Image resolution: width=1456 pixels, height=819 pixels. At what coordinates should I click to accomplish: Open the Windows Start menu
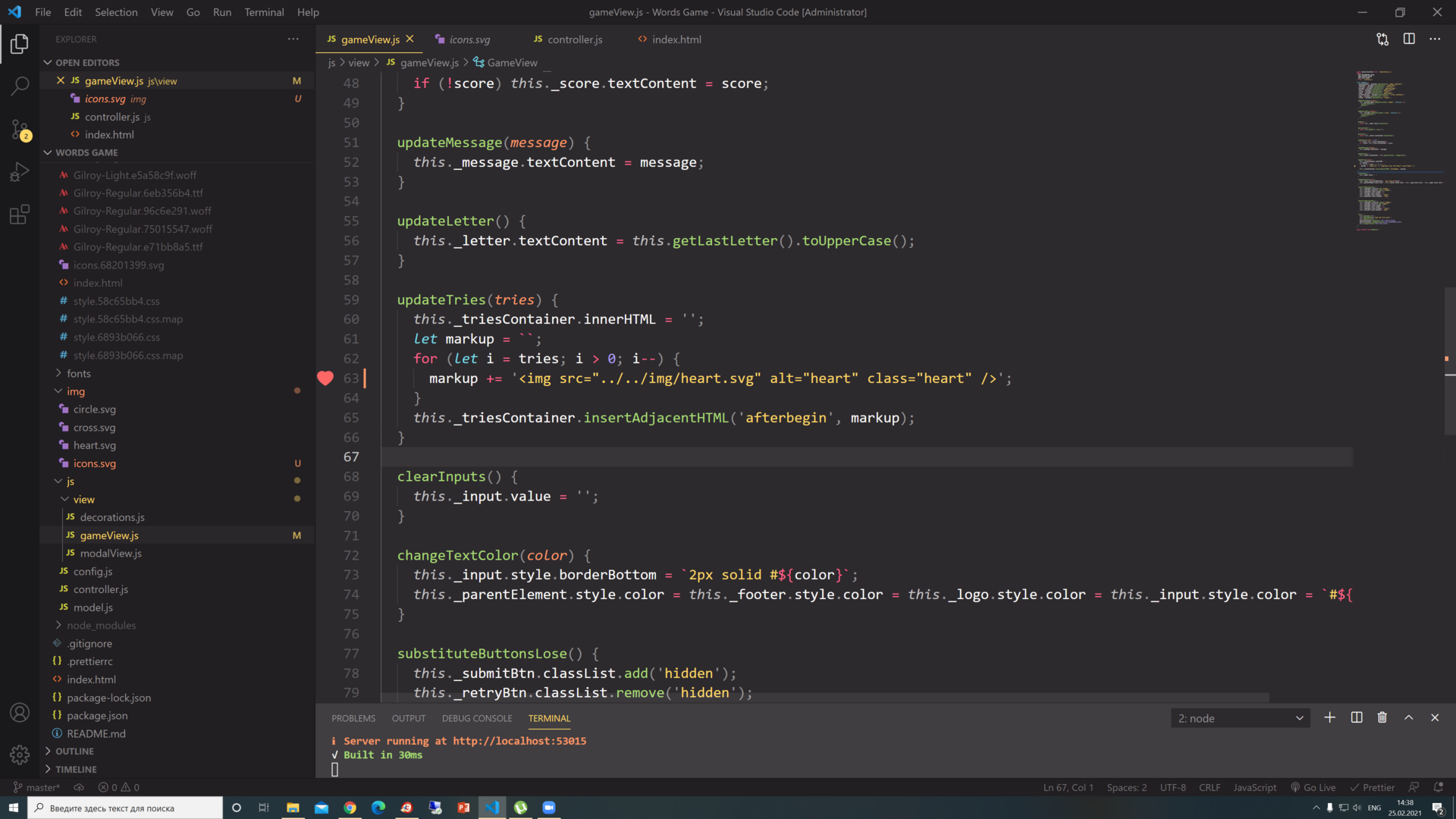[13, 808]
